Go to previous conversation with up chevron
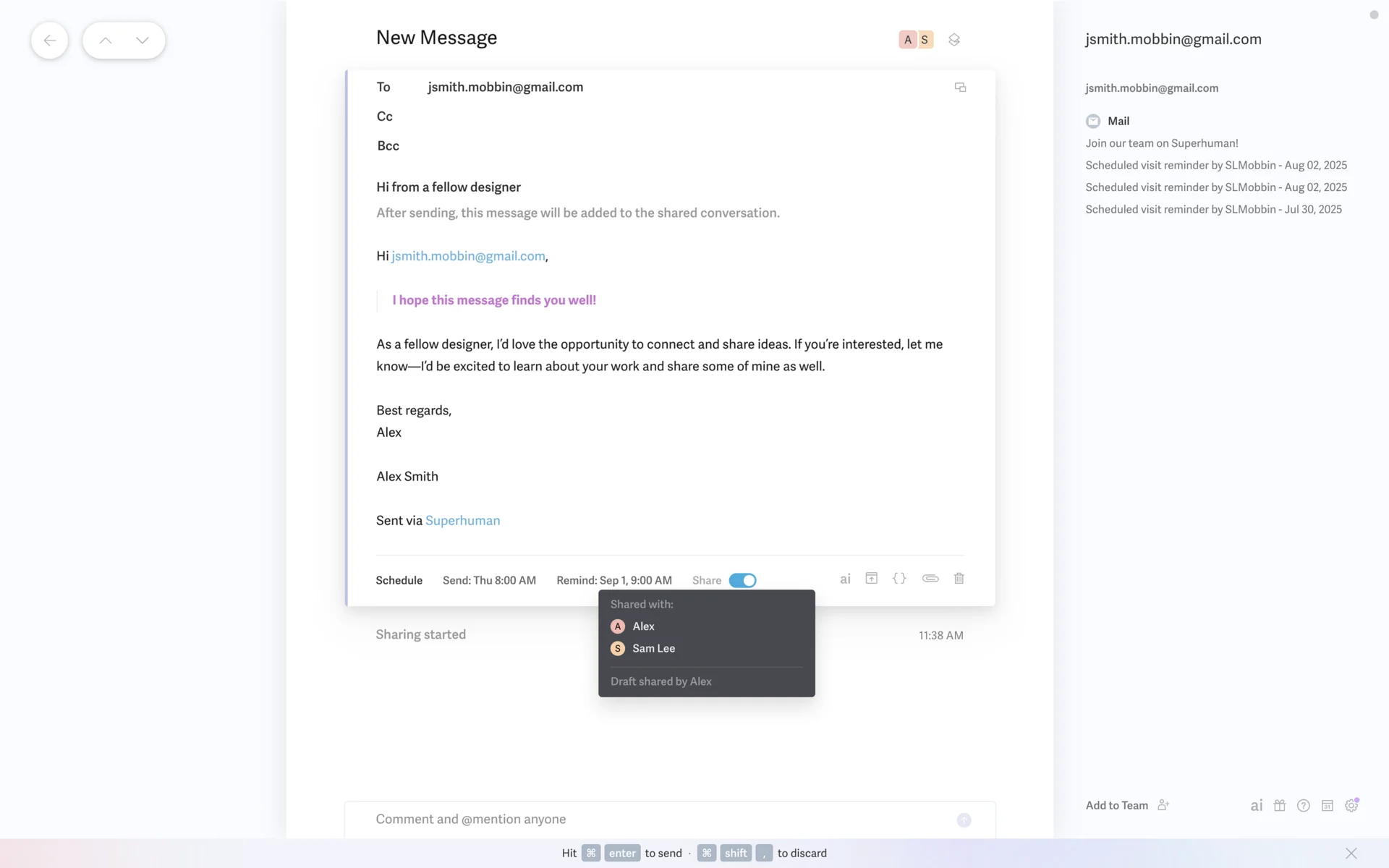1389x868 pixels. click(106, 41)
